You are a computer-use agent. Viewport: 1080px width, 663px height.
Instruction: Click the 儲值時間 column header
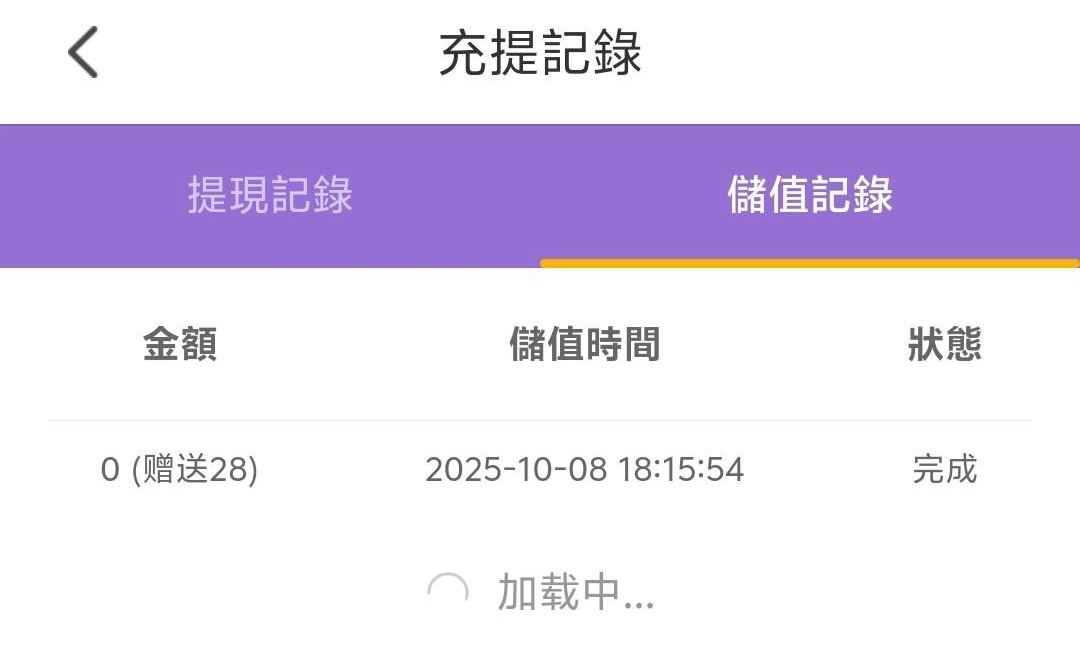585,345
